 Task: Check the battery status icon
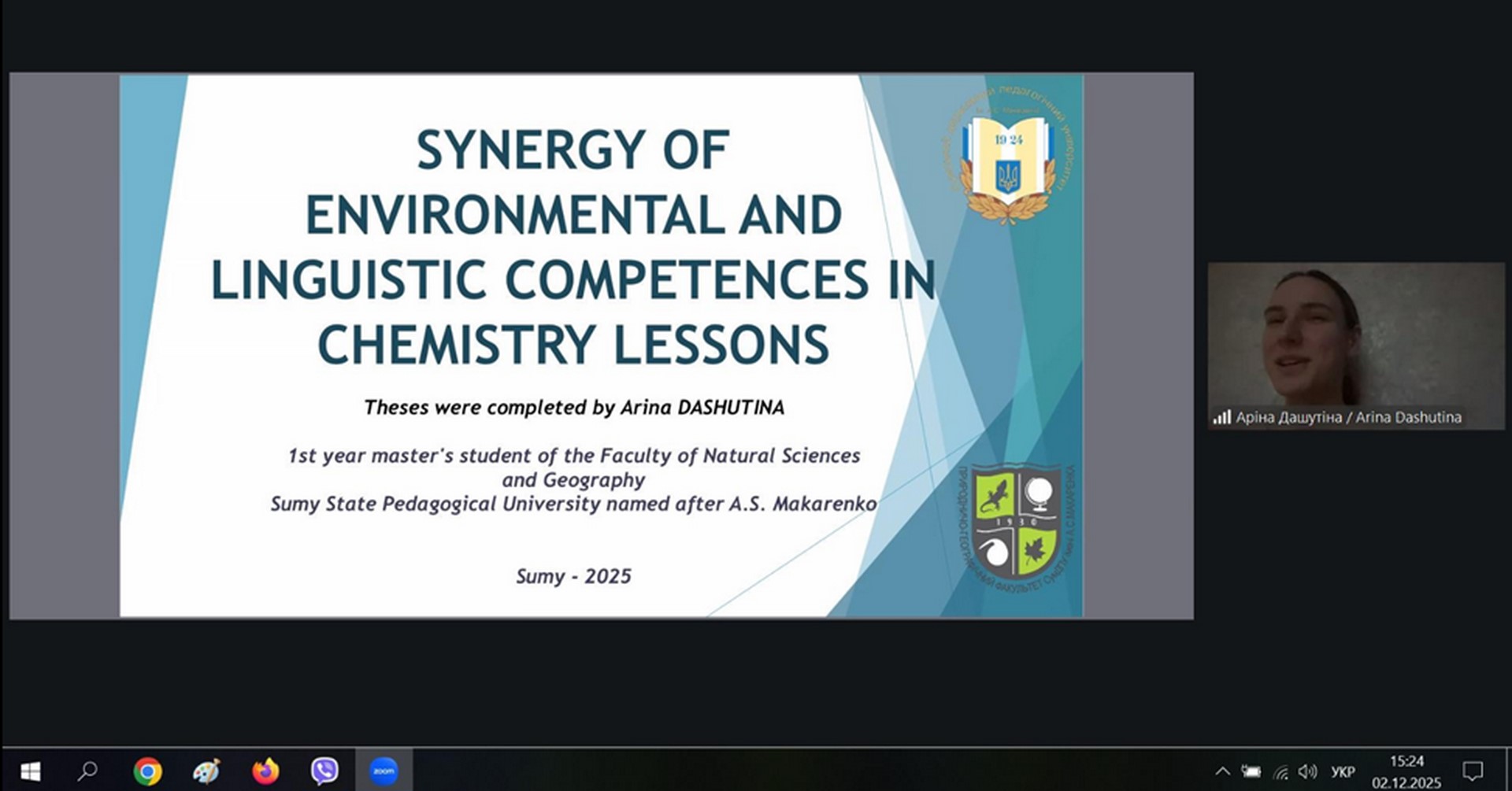coord(1251,771)
